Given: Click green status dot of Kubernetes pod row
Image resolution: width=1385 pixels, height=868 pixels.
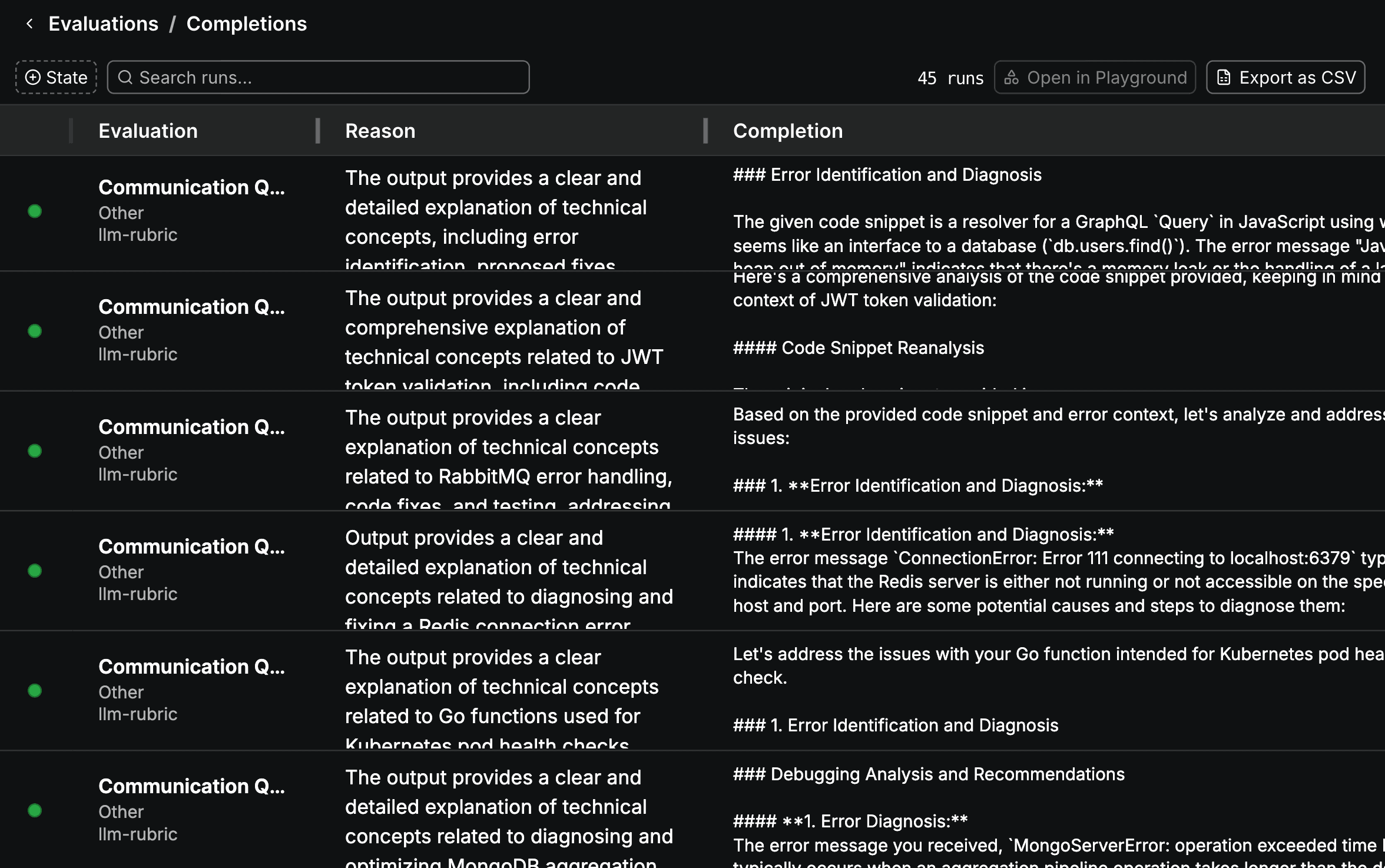Looking at the screenshot, I should (35, 691).
